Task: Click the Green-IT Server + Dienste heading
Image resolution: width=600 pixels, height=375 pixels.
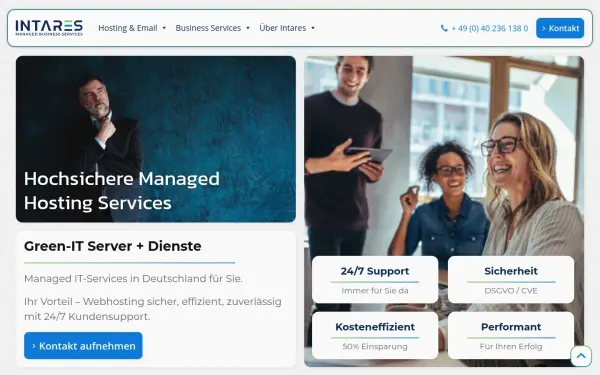Action: 112,246
